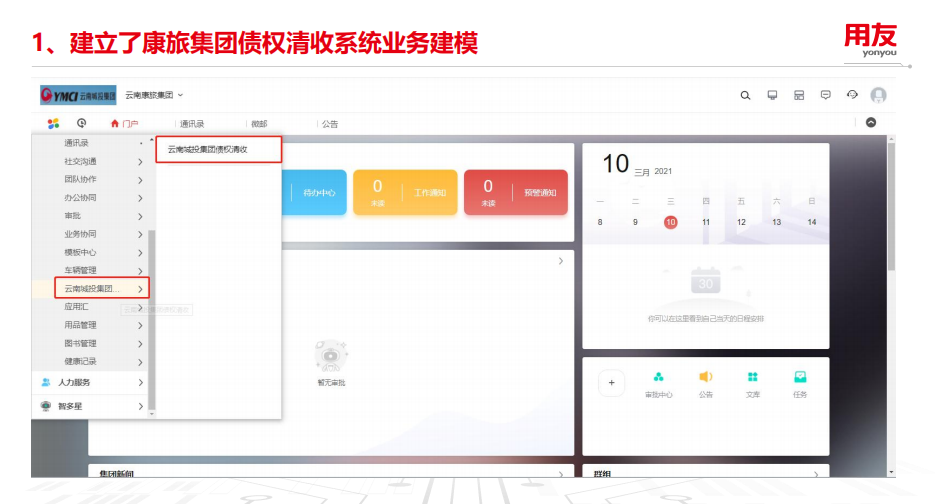The width and height of the screenshot is (935, 504).
Task: Open the approval panel chevron arrow
Action: point(561,261)
